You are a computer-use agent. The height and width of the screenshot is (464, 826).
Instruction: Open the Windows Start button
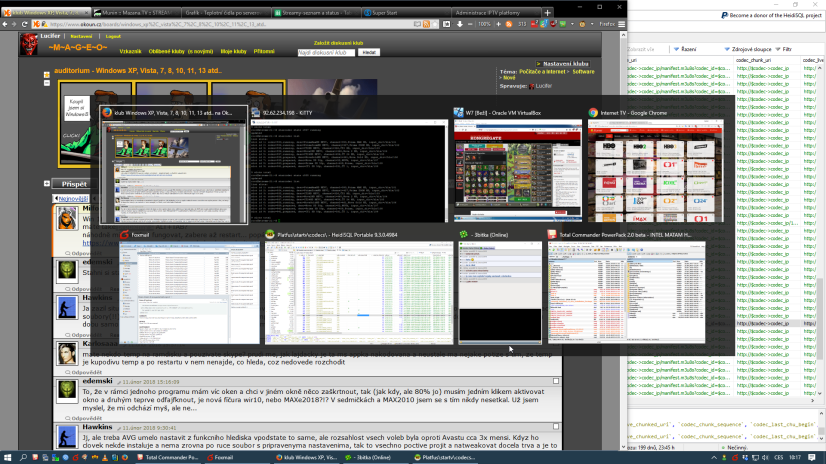7,458
